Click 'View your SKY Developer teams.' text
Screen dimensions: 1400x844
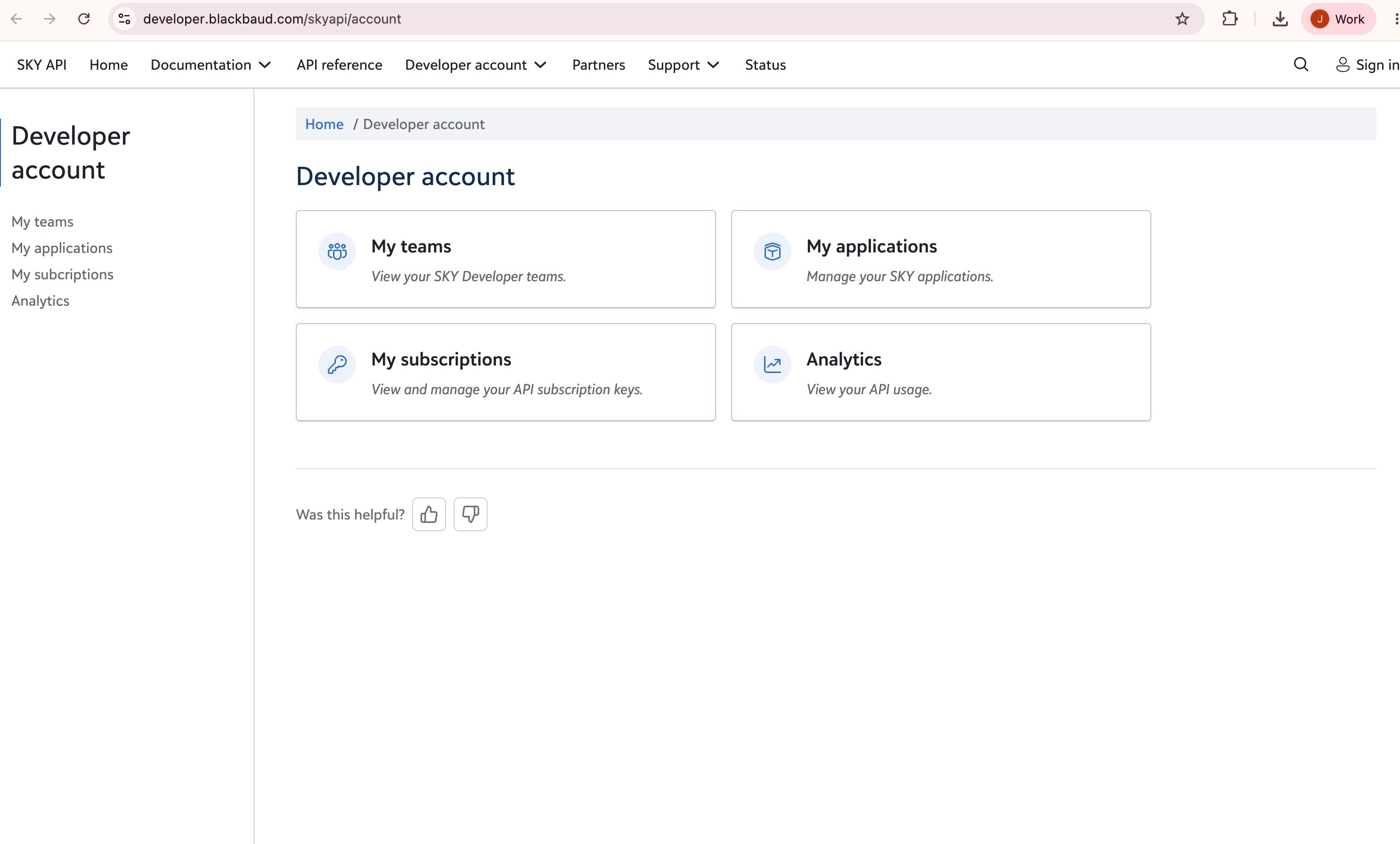pos(468,276)
